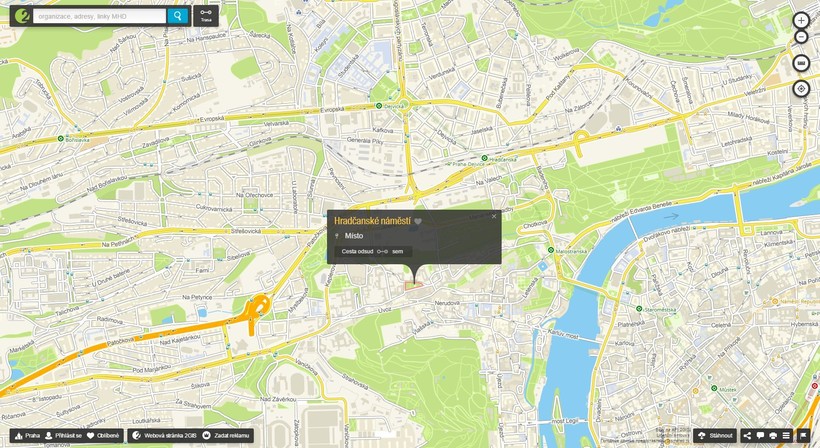The width and height of the screenshot is (820, 448).
Task: Open Oblíbené favorites list
Action: point(104,436)
